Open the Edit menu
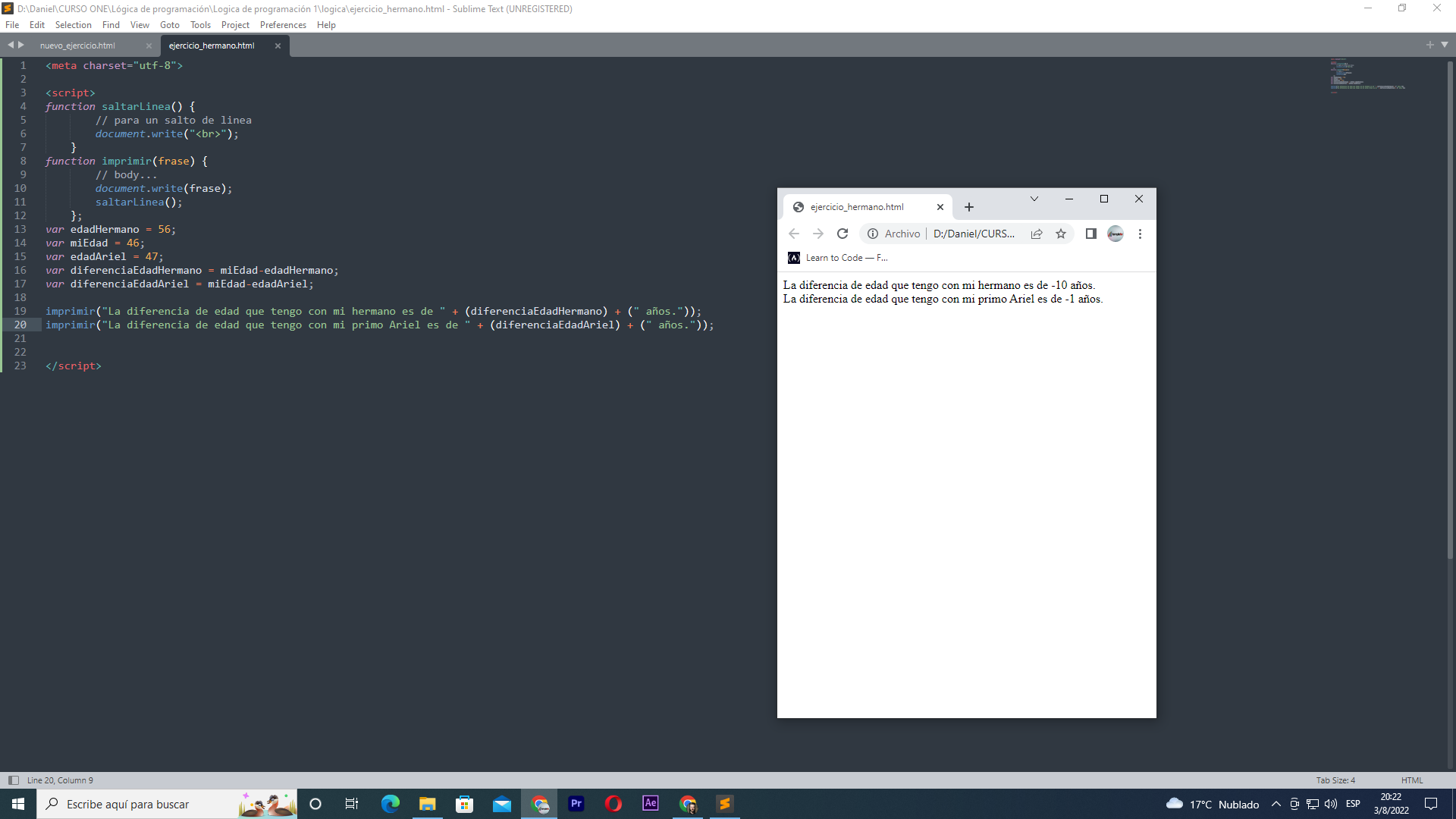Viewport: 1456px width, 819px height. 37,25
